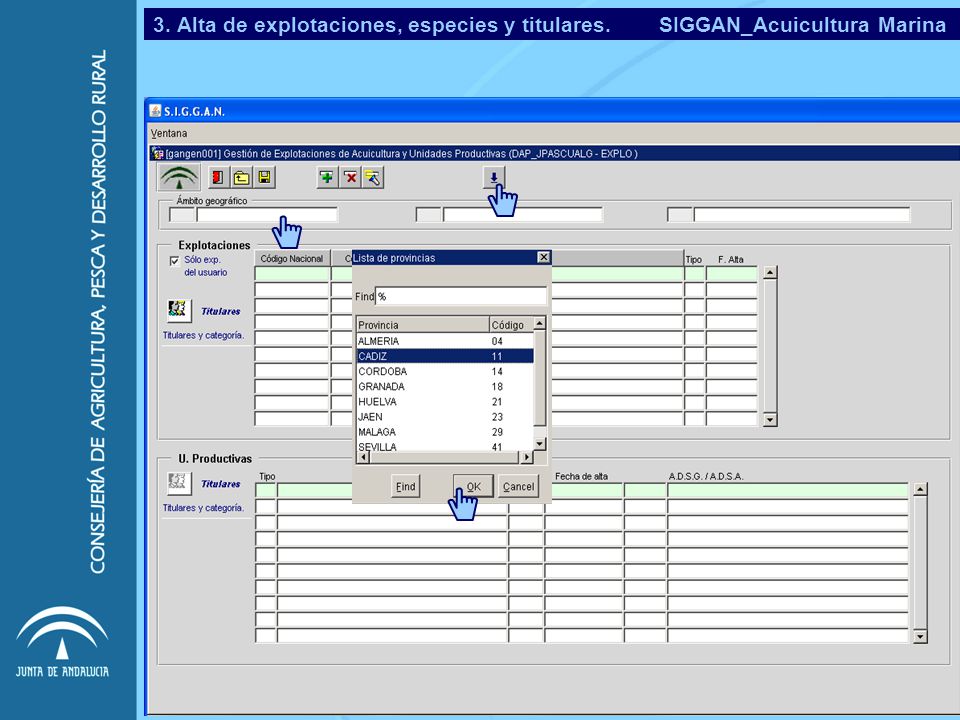Toggle the Sólo exp. del usuario checkbox
This screenshot has width=960, height=720.
(x=174, y=261)
